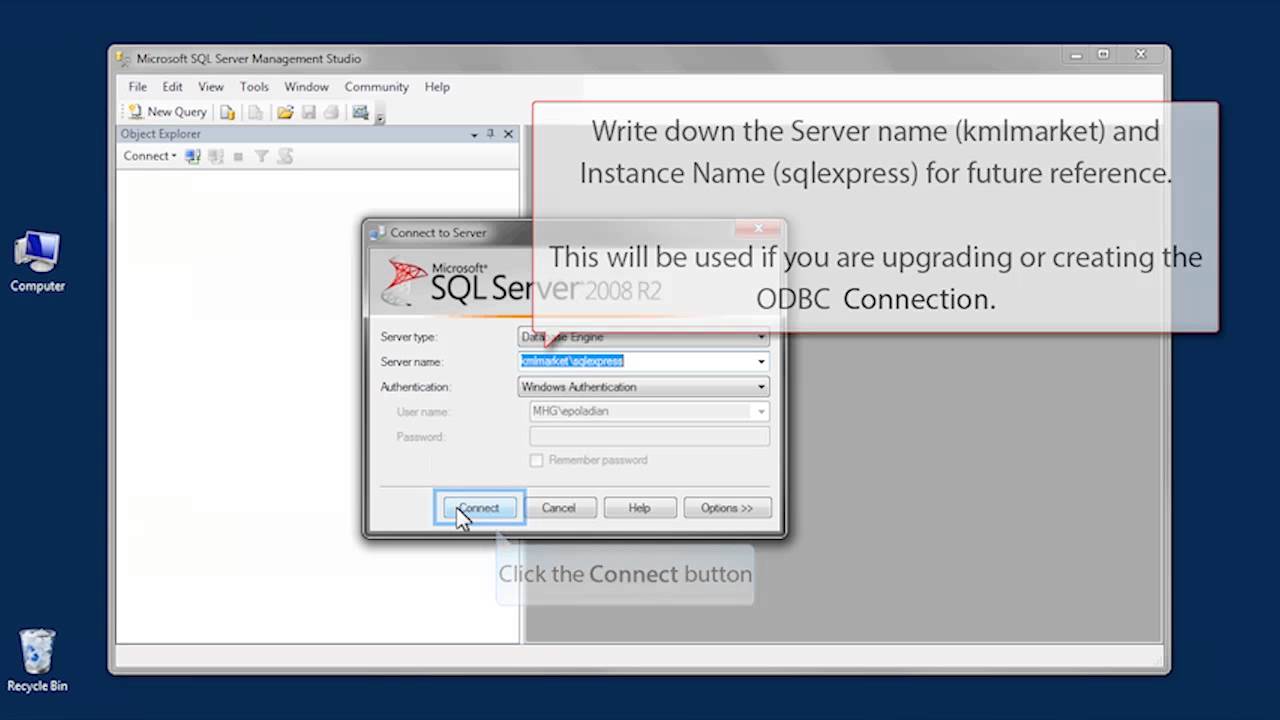
Task: Click the Management Studio title bar icon
Action: point(123,58)
